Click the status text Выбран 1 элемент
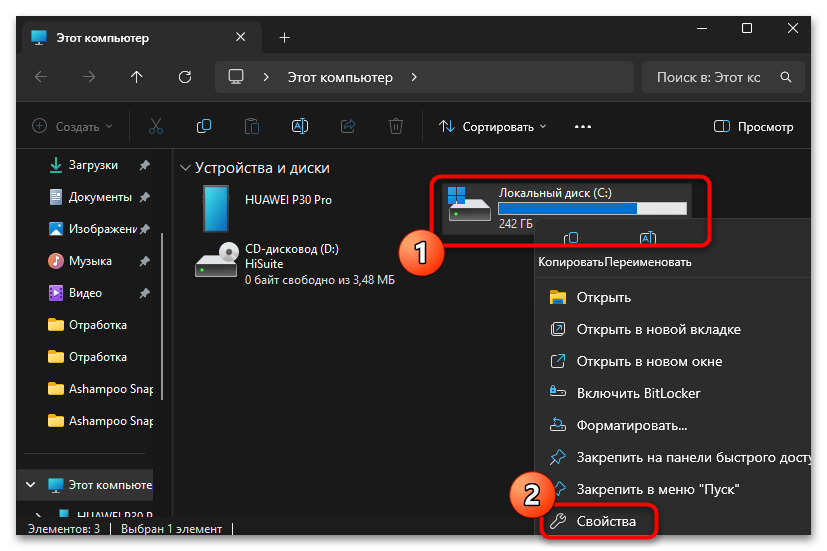Viewport: 827px width, 551px height. pos(171,529)
